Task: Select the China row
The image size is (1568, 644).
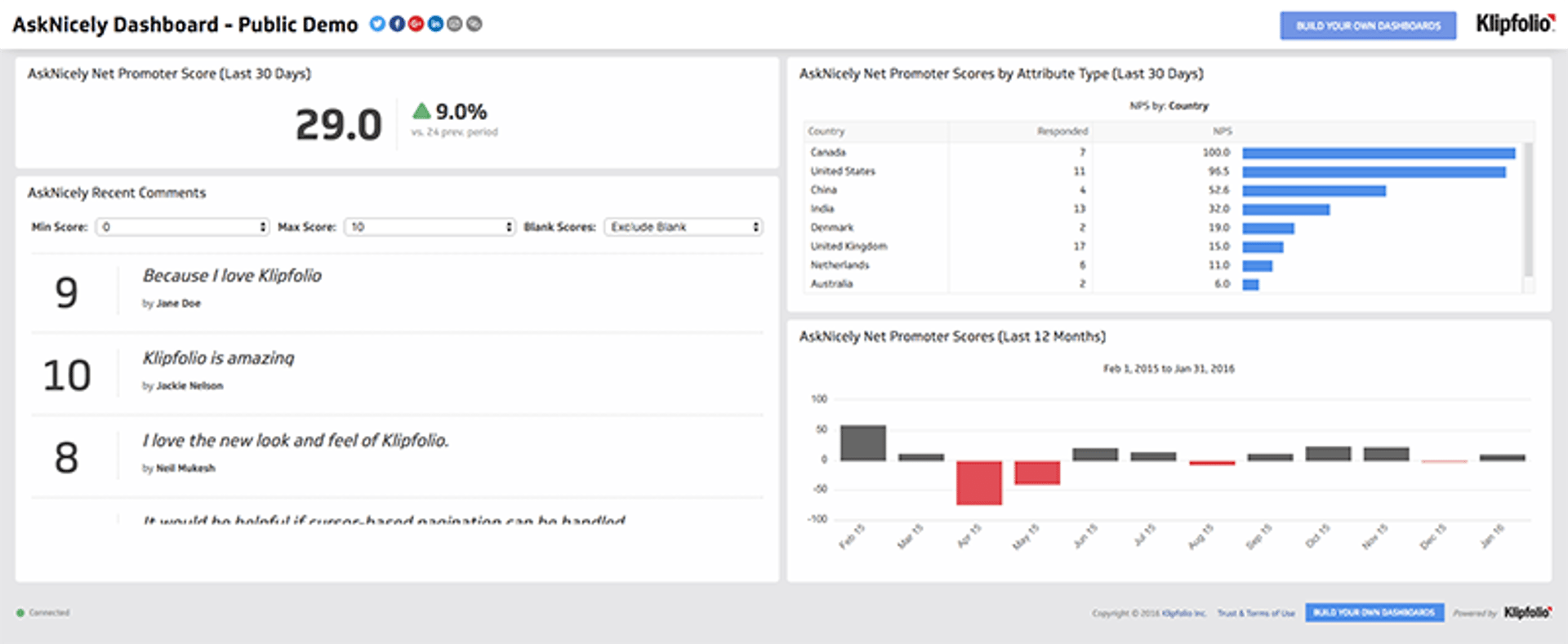Action: [x=1163, y=190]
